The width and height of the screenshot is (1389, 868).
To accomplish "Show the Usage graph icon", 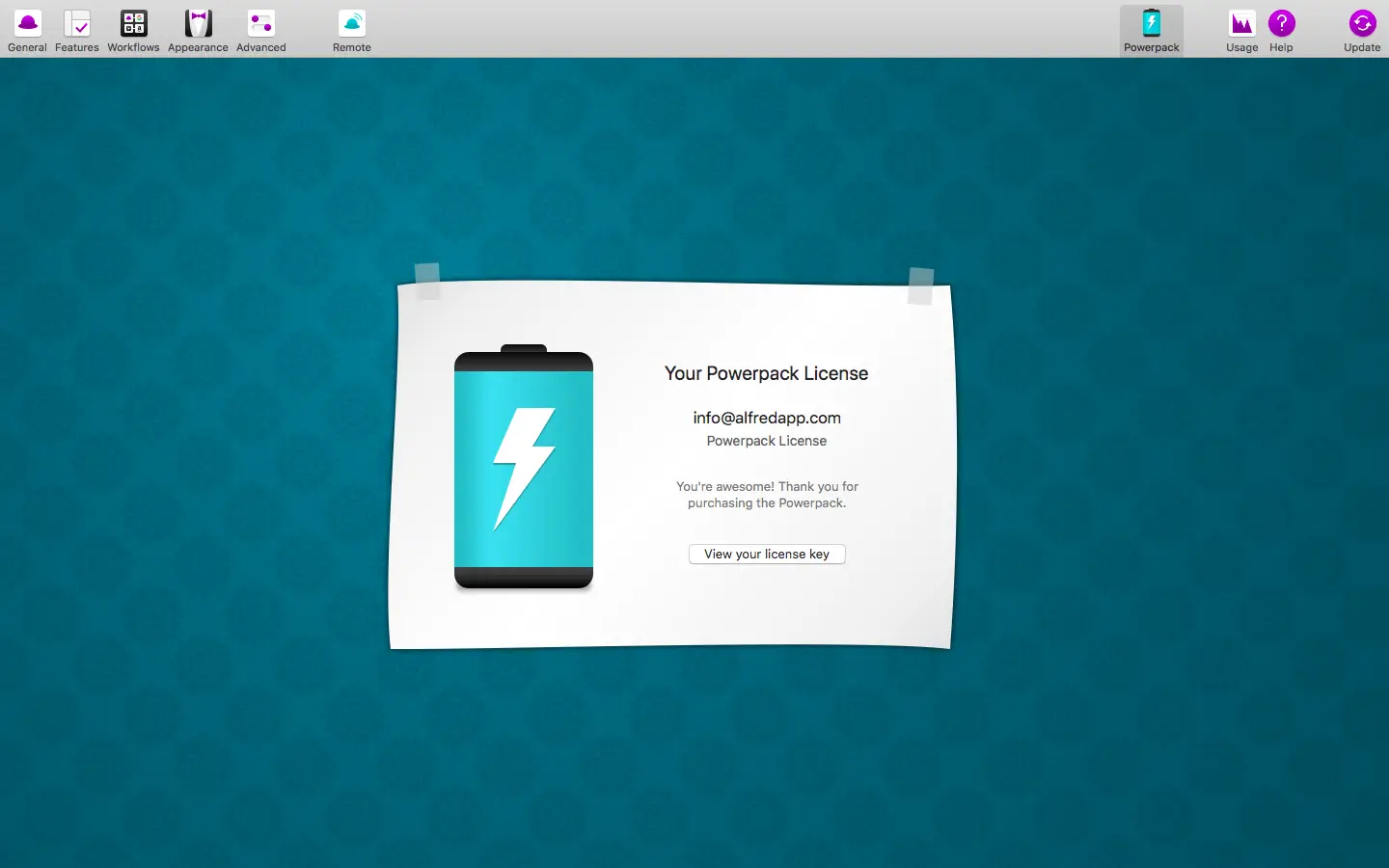I will tap(1241, 23).
